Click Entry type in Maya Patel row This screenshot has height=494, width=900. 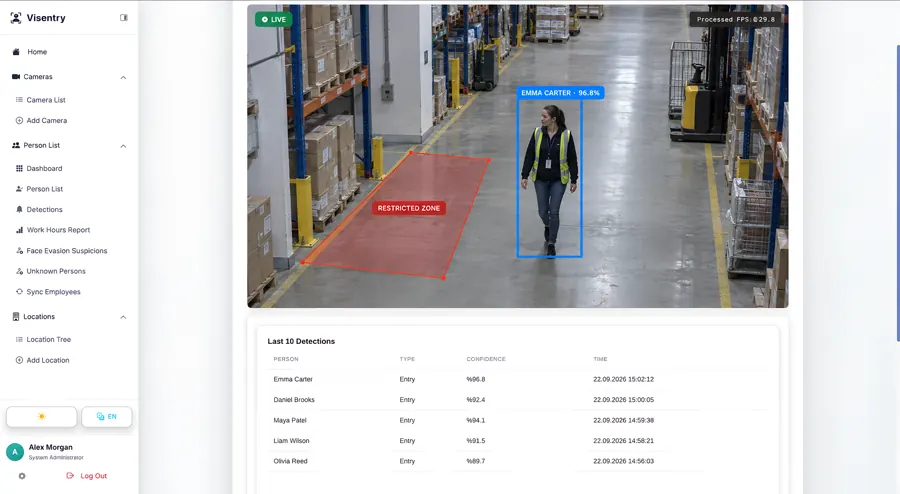tap(407, 421)
